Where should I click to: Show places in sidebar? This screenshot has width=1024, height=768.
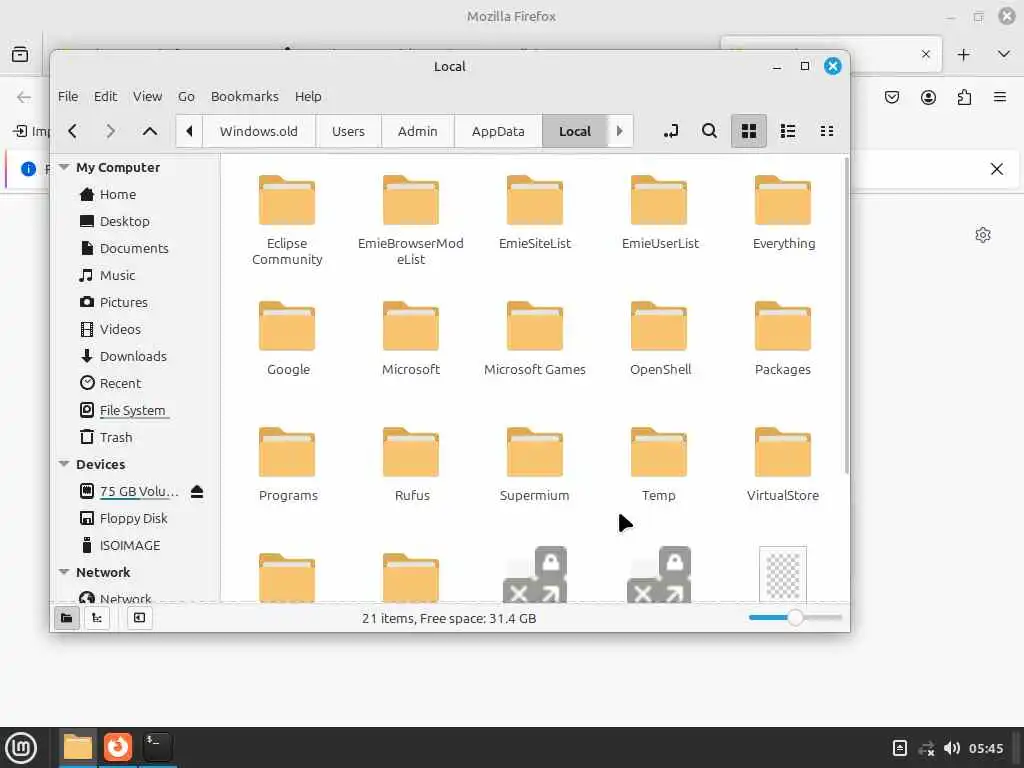click(67, 618)
